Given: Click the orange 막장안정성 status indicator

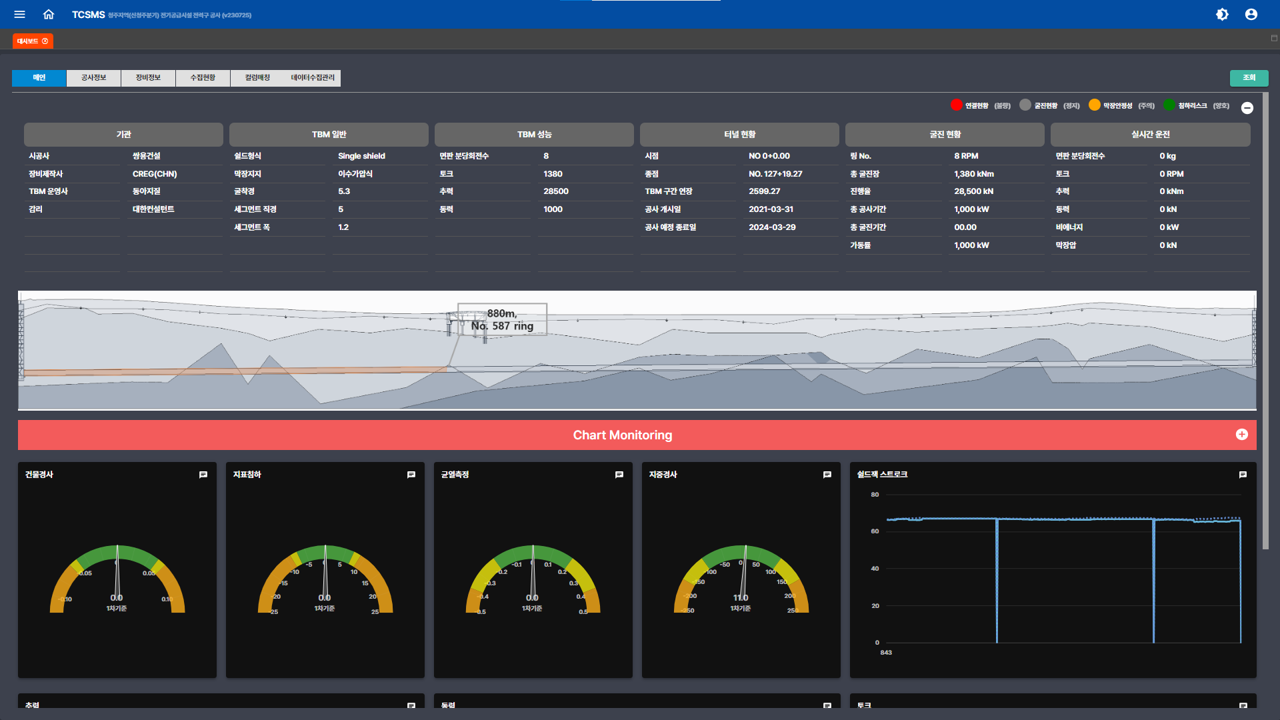Looking at the screenshot, I should pyautogui.click(x=1094, y=105).
